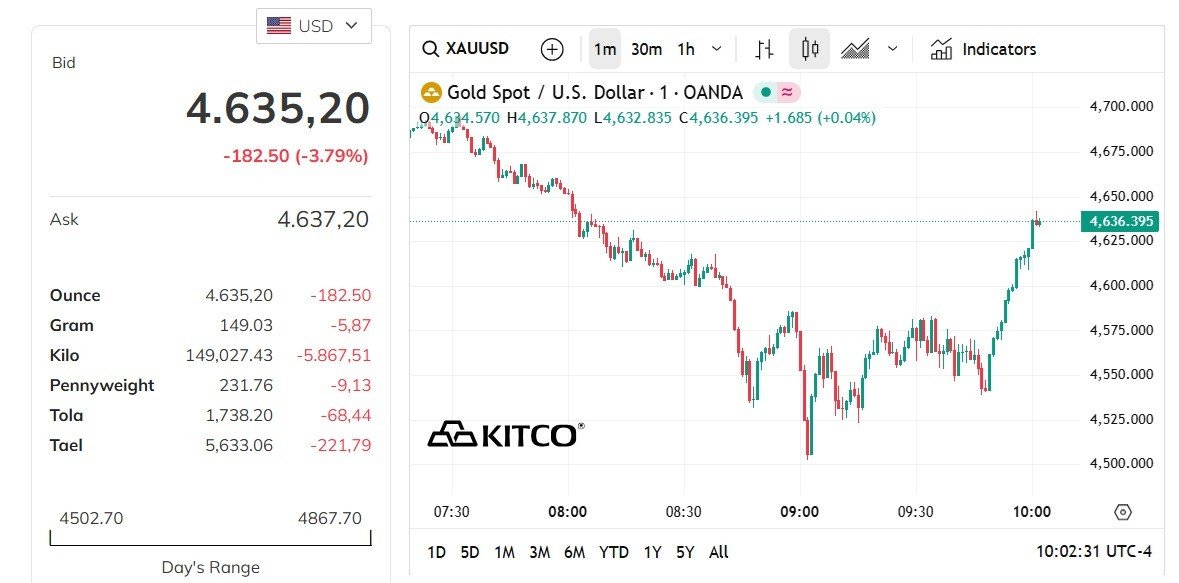This screenshot has width=1179, height=583.
Task: Click the 10:02:31 UTC-4 timezone label
Action: (1093, 552)
